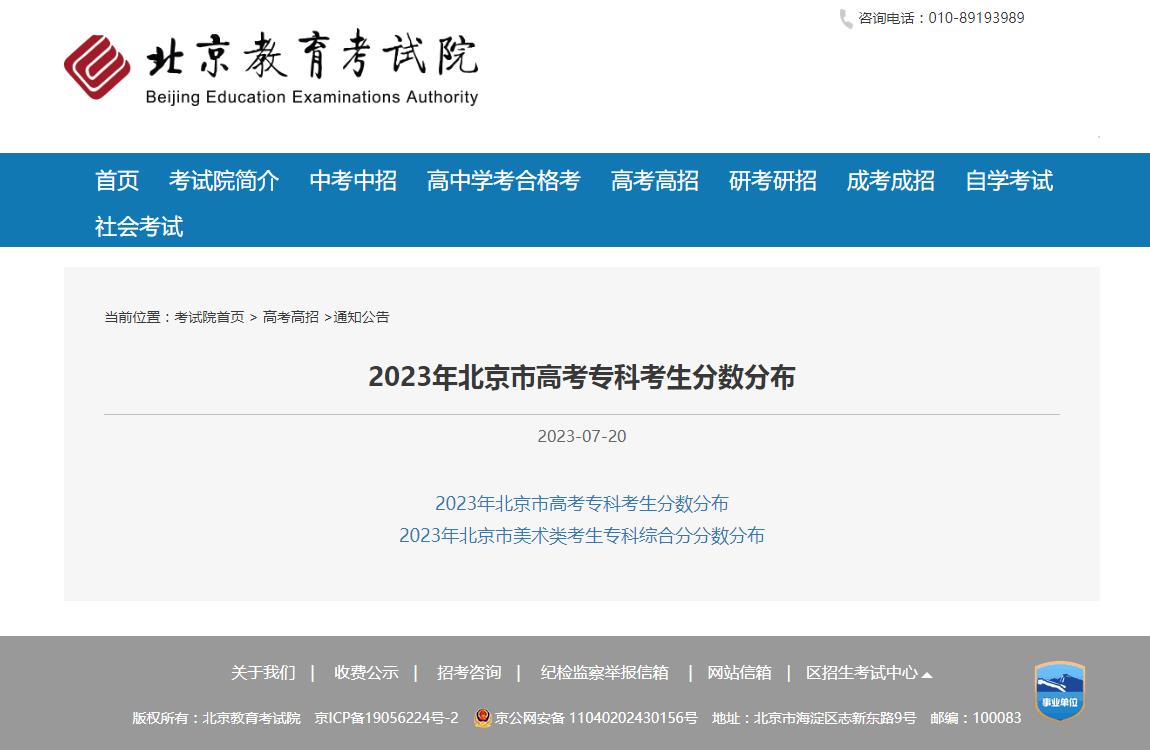Open the 考试院简介 menu item
Screen dimensions: 1150x750
(224, 180)
